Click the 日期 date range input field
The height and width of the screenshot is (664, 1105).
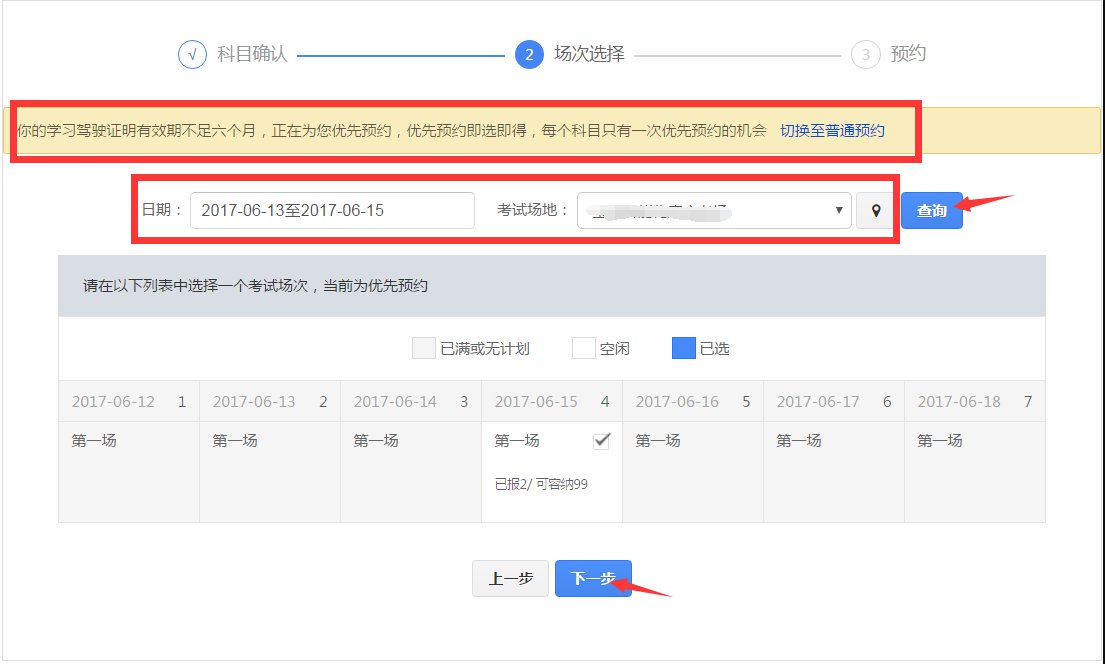coord(332,211)
